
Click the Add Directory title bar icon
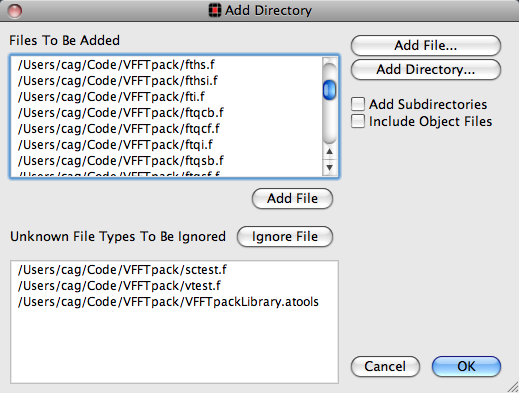point(215,10)
